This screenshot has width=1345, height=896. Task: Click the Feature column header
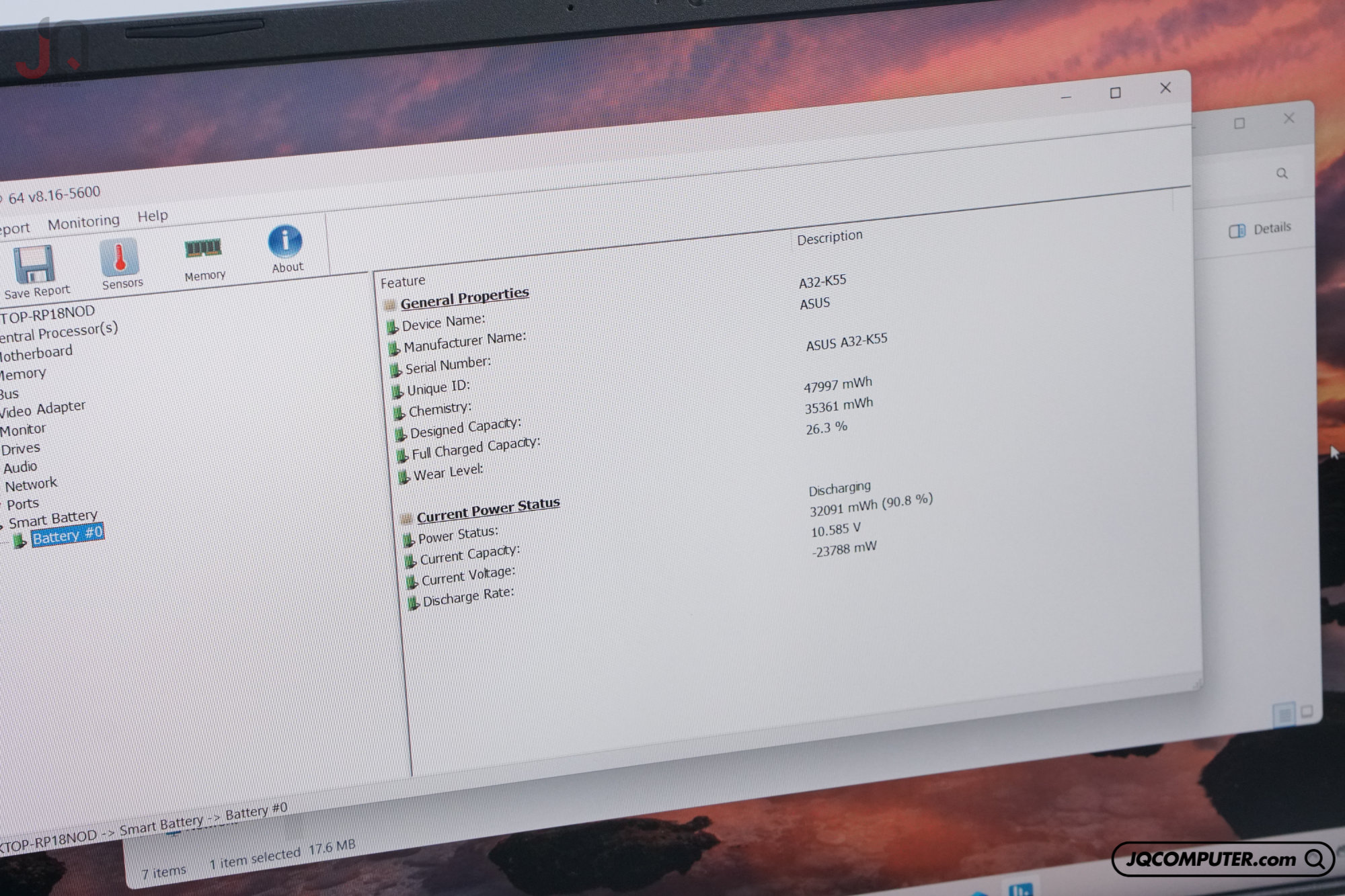(x=403, y=282)
